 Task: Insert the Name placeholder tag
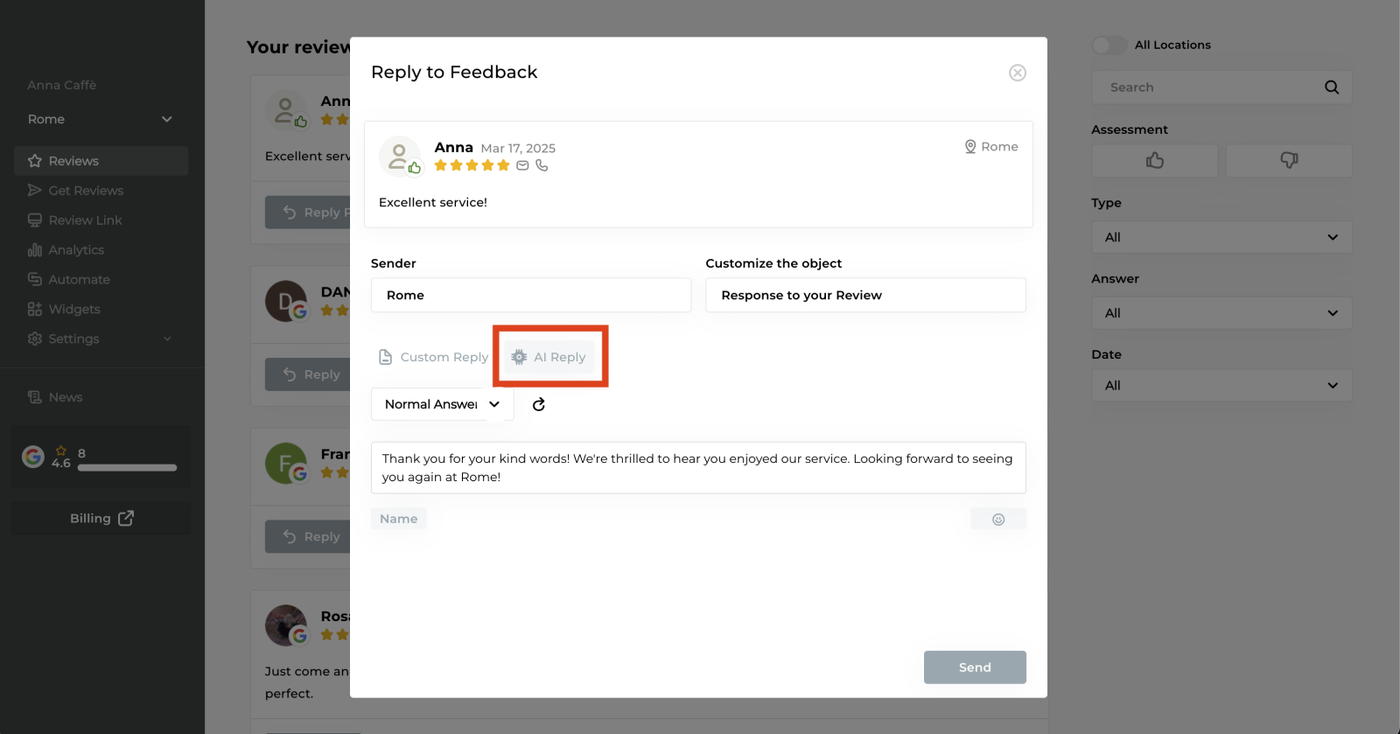pos(398,519)
